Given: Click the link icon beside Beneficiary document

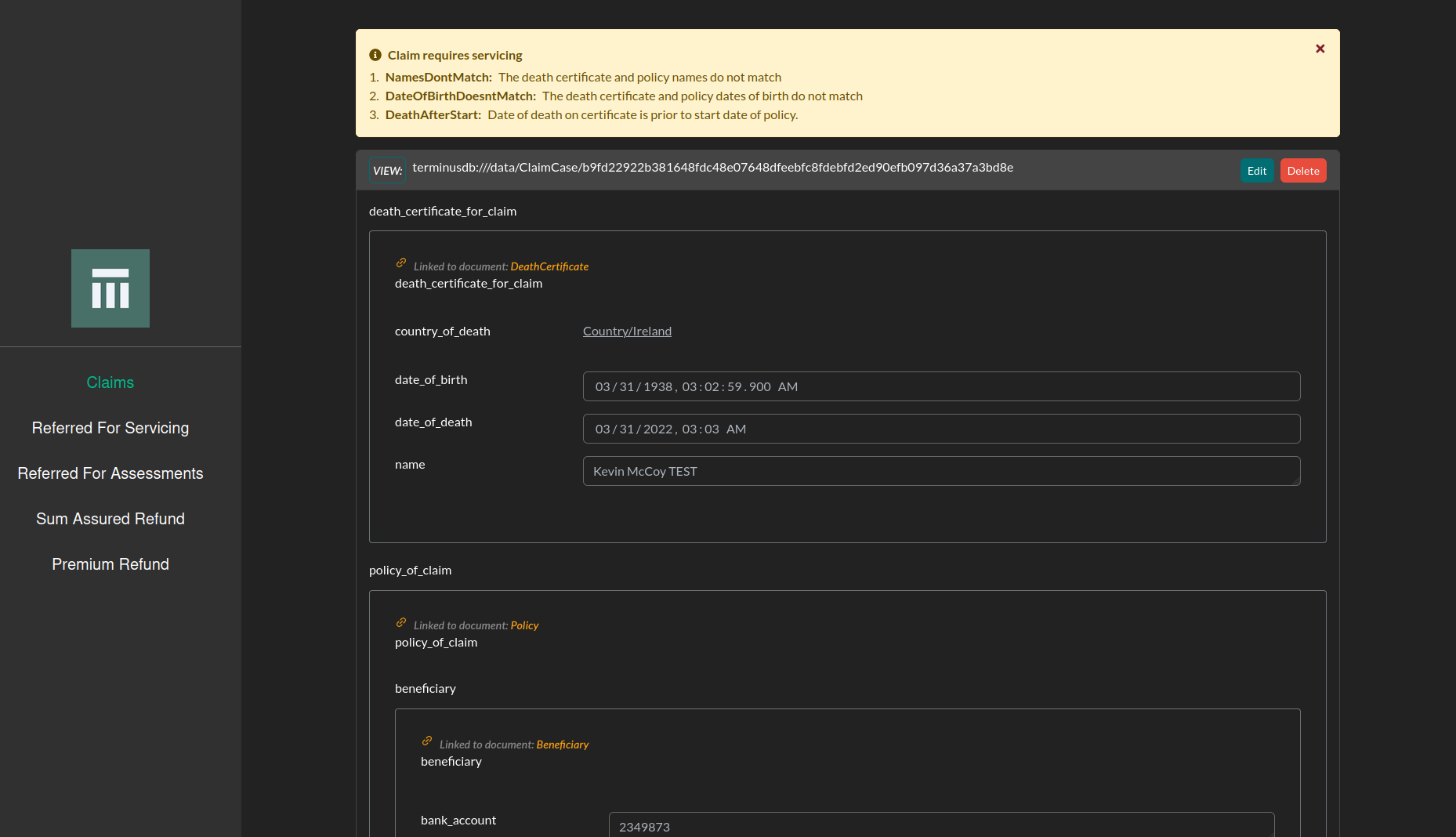Looking at the screenshot, I should click(427, 741).
